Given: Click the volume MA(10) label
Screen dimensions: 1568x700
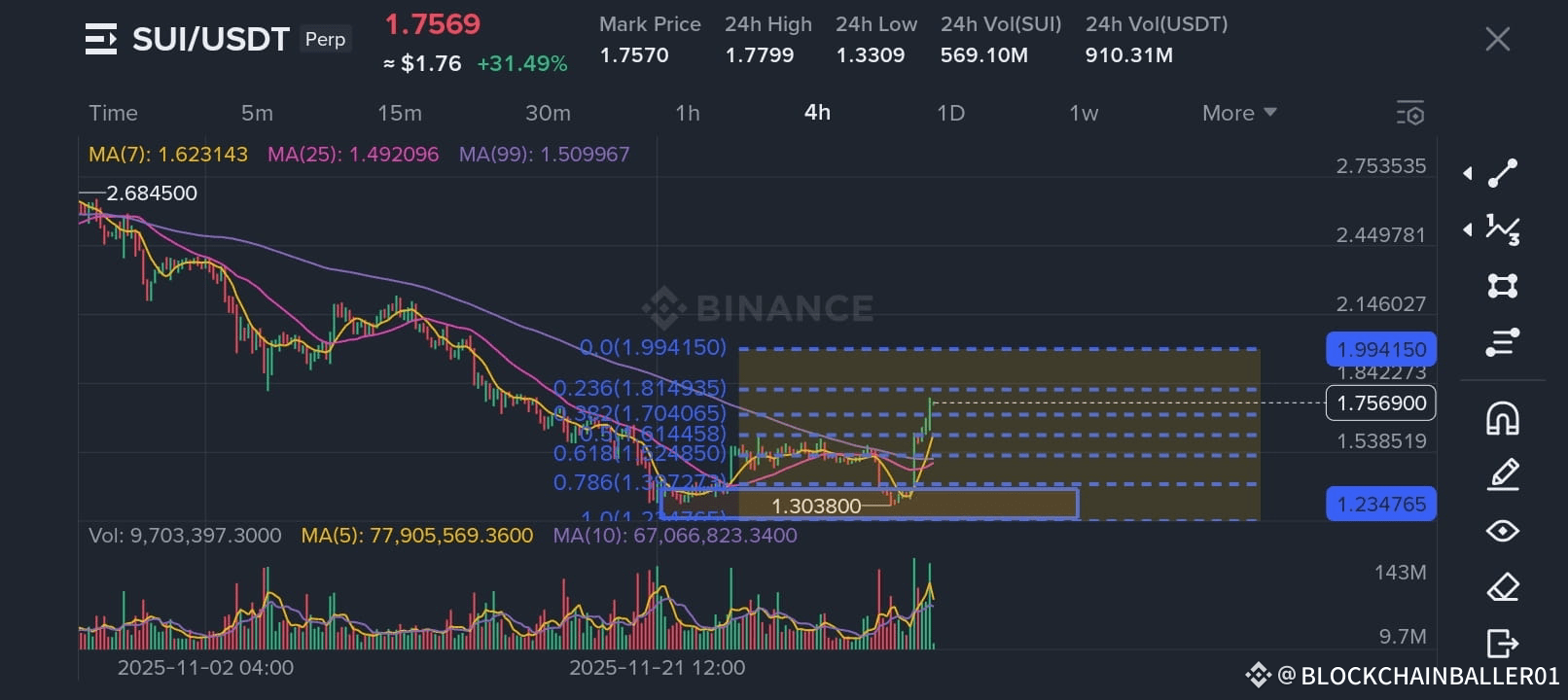Looking at the screenshot, I should [675, 536].
